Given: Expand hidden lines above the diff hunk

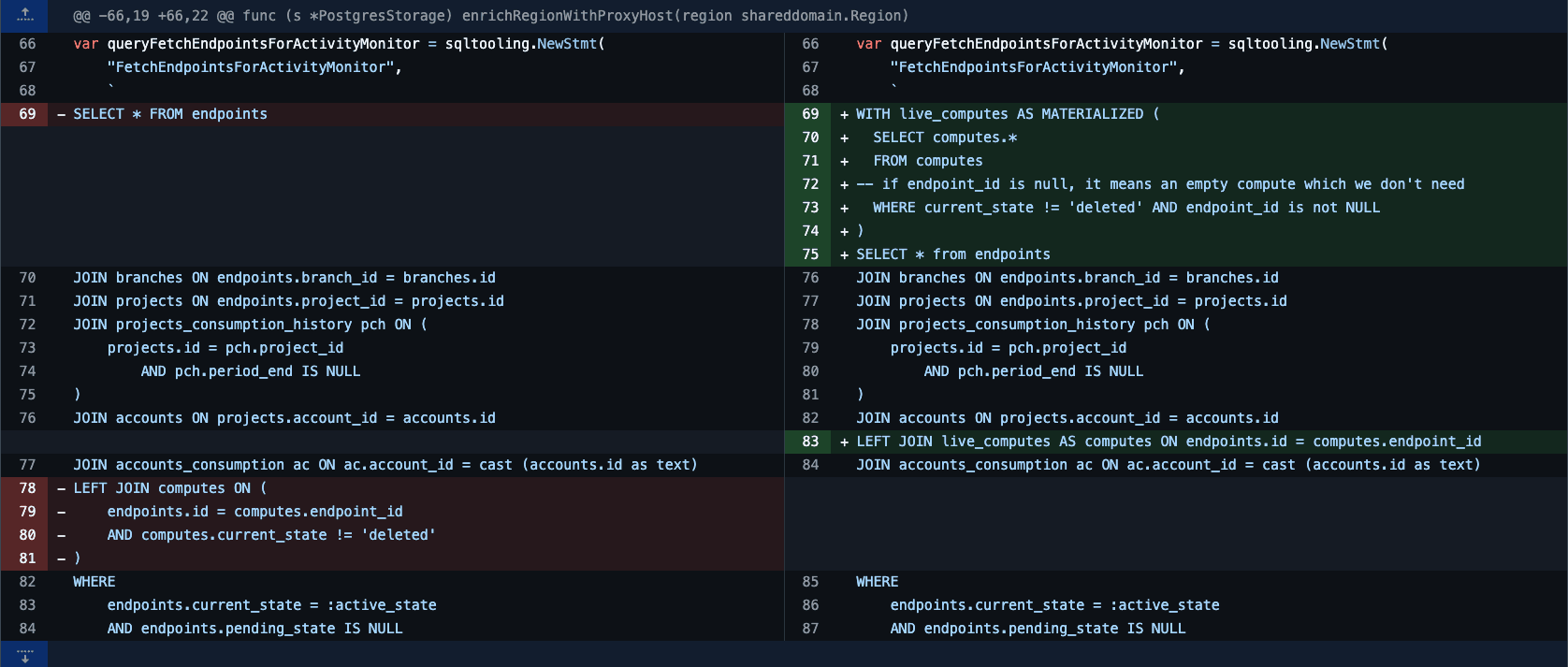Looking at the screenshot, I should click(x=24, y=15).
